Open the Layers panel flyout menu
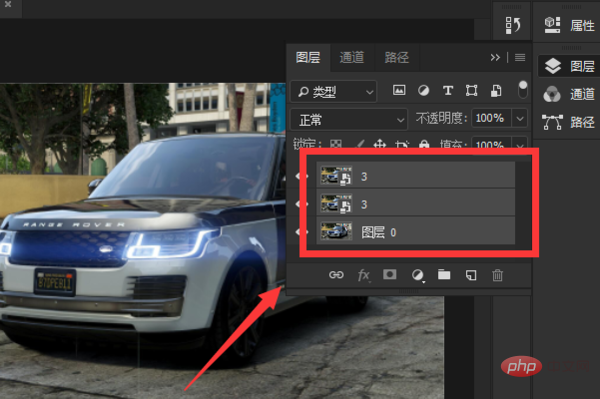Screen dimensions: 600x399 click(x=520, y=57)
